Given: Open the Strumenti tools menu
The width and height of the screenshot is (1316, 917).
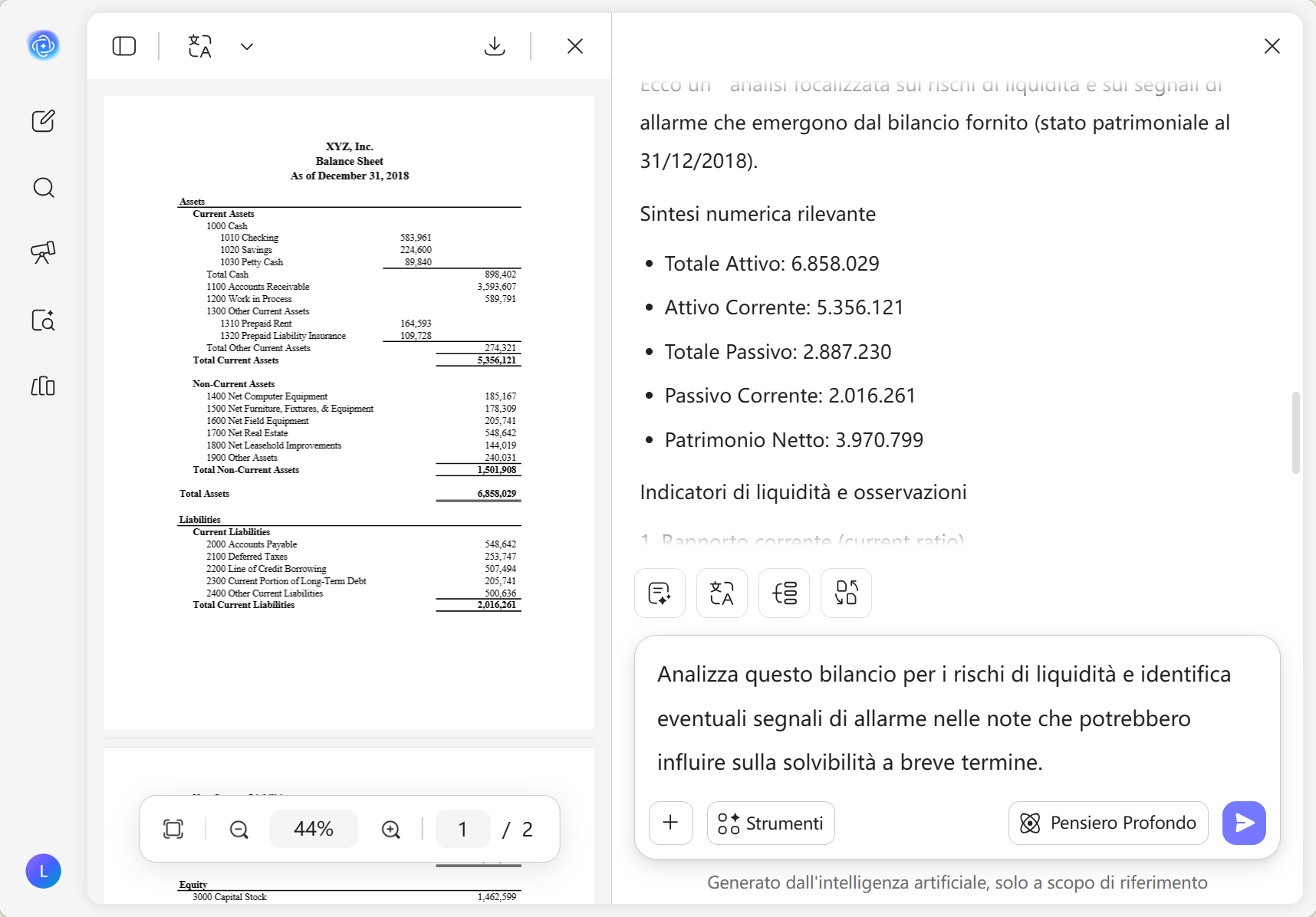Looking at the screenshot, I should (x=771, y=823).
